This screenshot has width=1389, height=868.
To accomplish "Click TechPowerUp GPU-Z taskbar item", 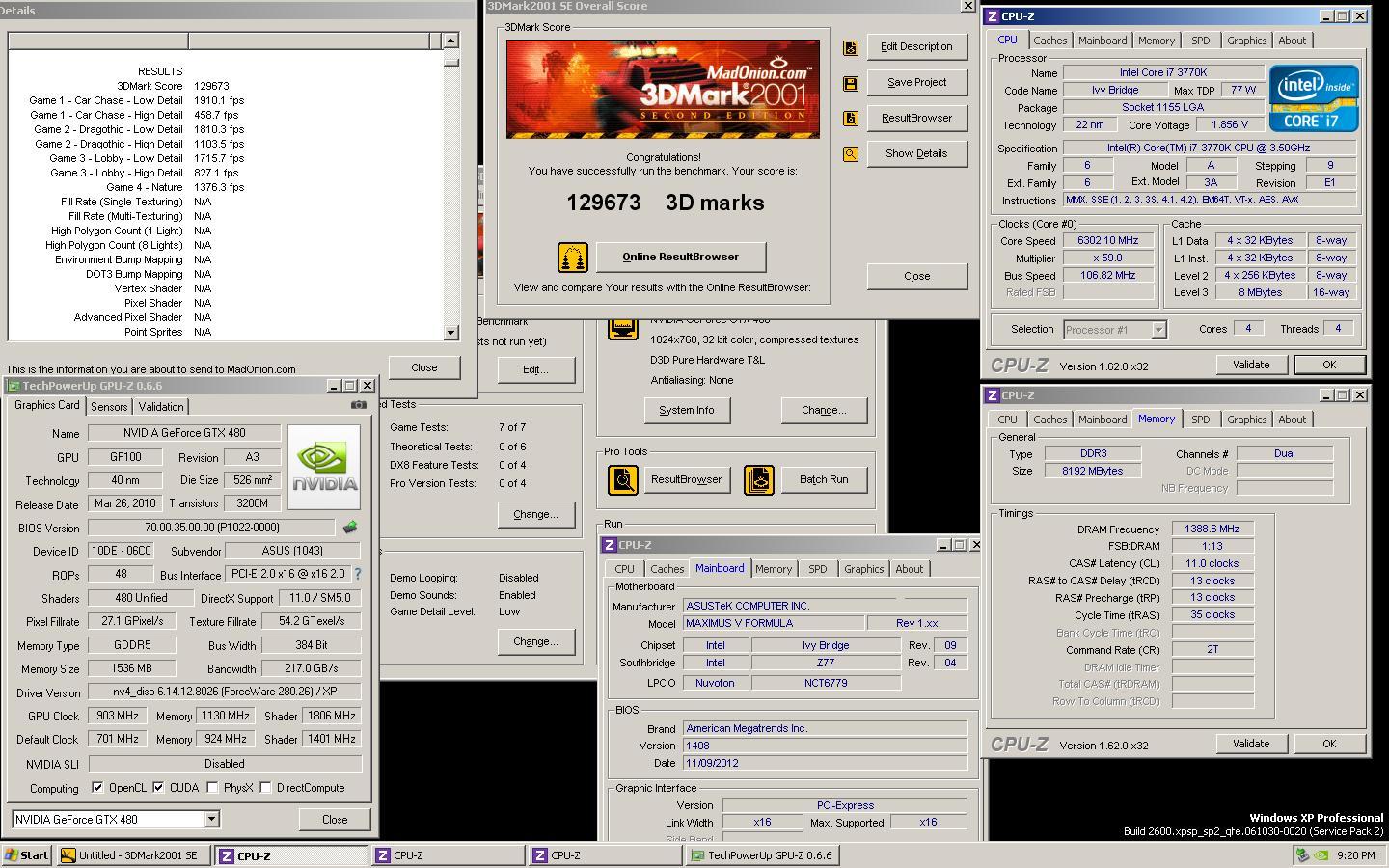I will (x=764, y=855).
